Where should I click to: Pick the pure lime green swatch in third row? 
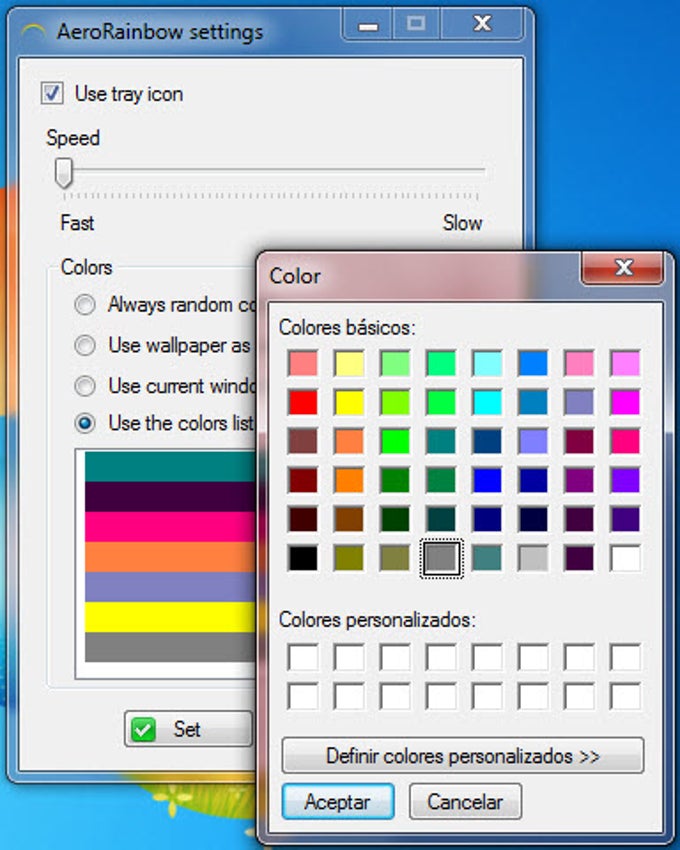click(395, 441)
